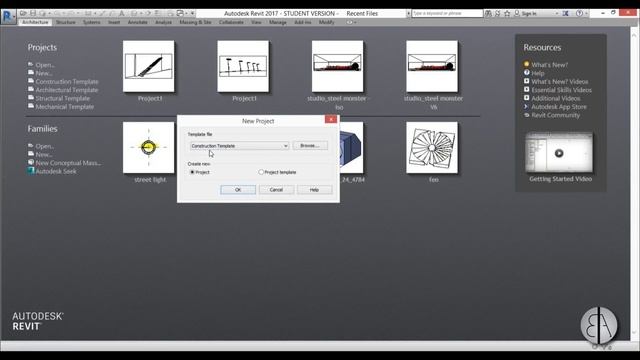Open the street light family thumbnail
The width and height of the screenshot is (640, 360).
[149, 147]
